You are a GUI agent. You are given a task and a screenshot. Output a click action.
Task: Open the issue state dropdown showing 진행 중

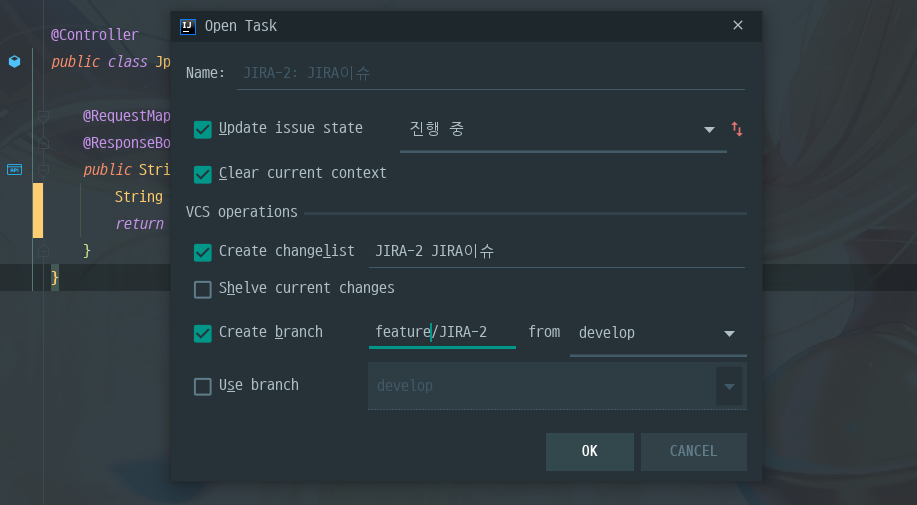click(563, 129)
